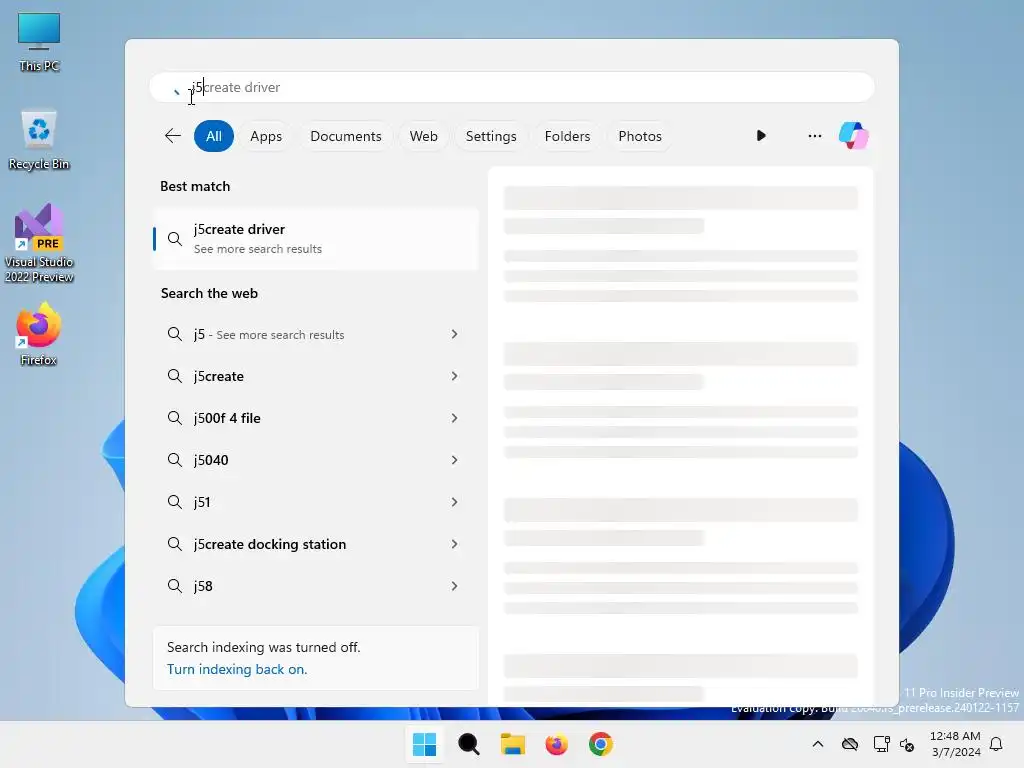Click inside the search text box
This screenshot has width=1024, height=768.
[512, 87]
